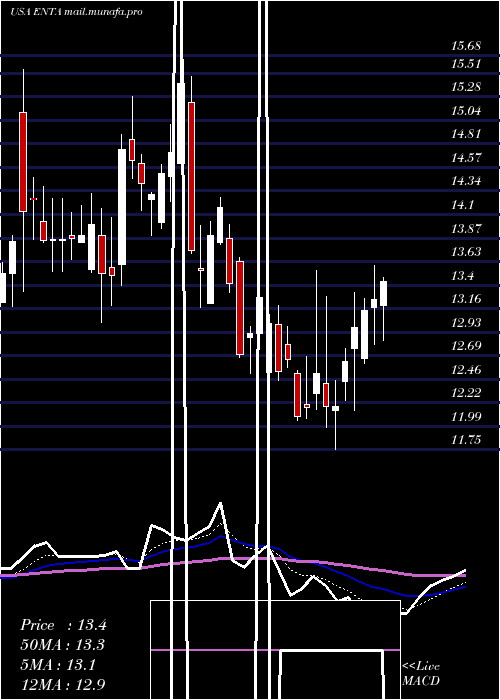Select the 15.68 price level label
This screenshot has height=700, width=500.
pos(466,46)
